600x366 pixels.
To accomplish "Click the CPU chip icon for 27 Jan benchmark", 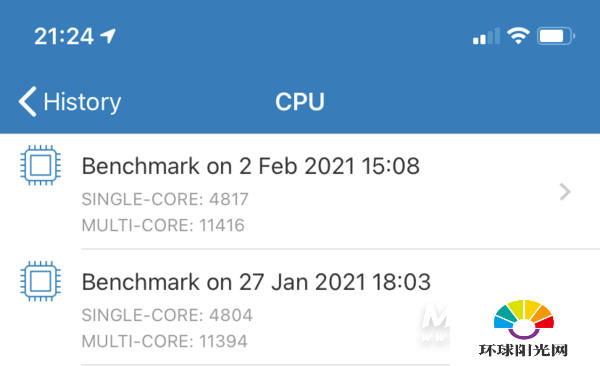I will 40,281.
